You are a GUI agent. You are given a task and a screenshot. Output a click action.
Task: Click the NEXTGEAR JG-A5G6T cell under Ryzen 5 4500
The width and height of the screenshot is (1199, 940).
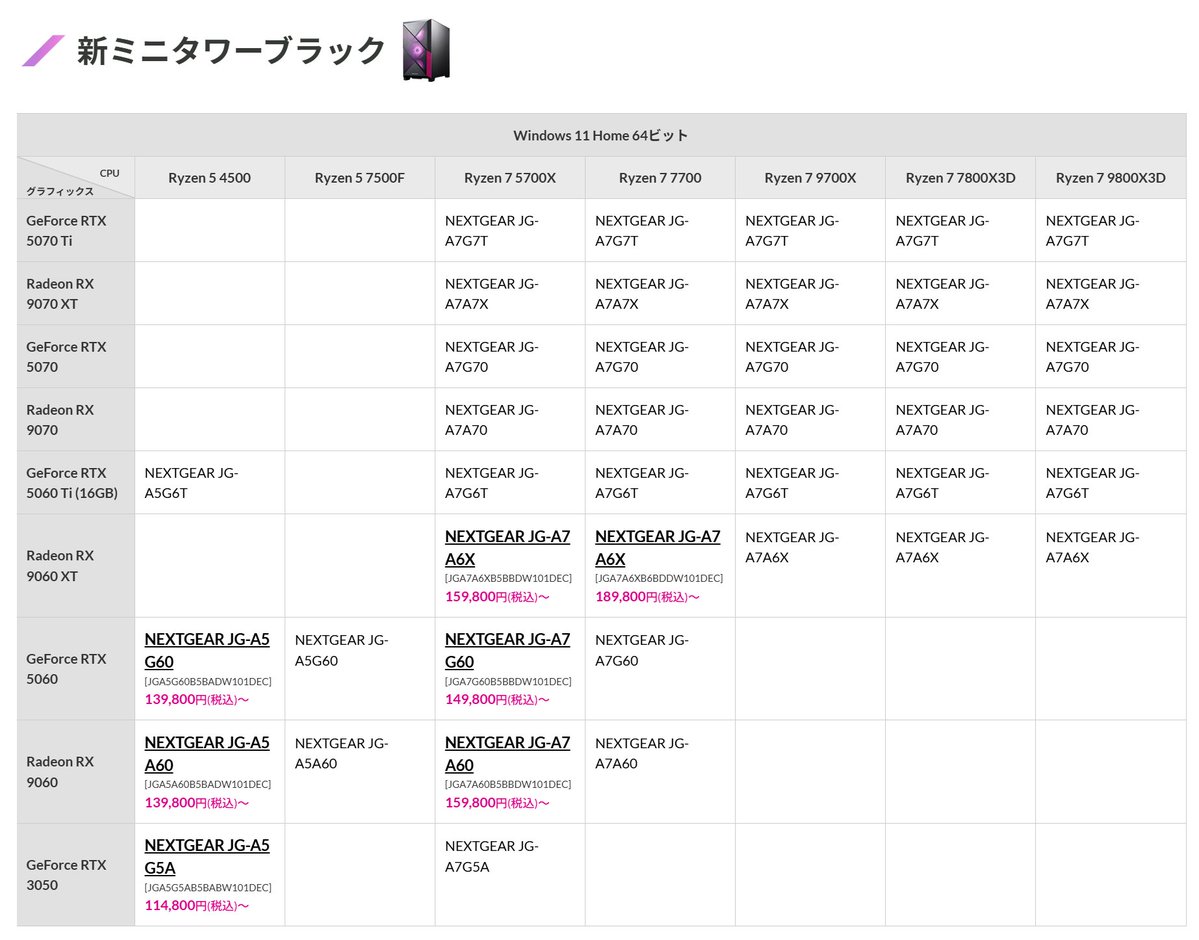209,482
